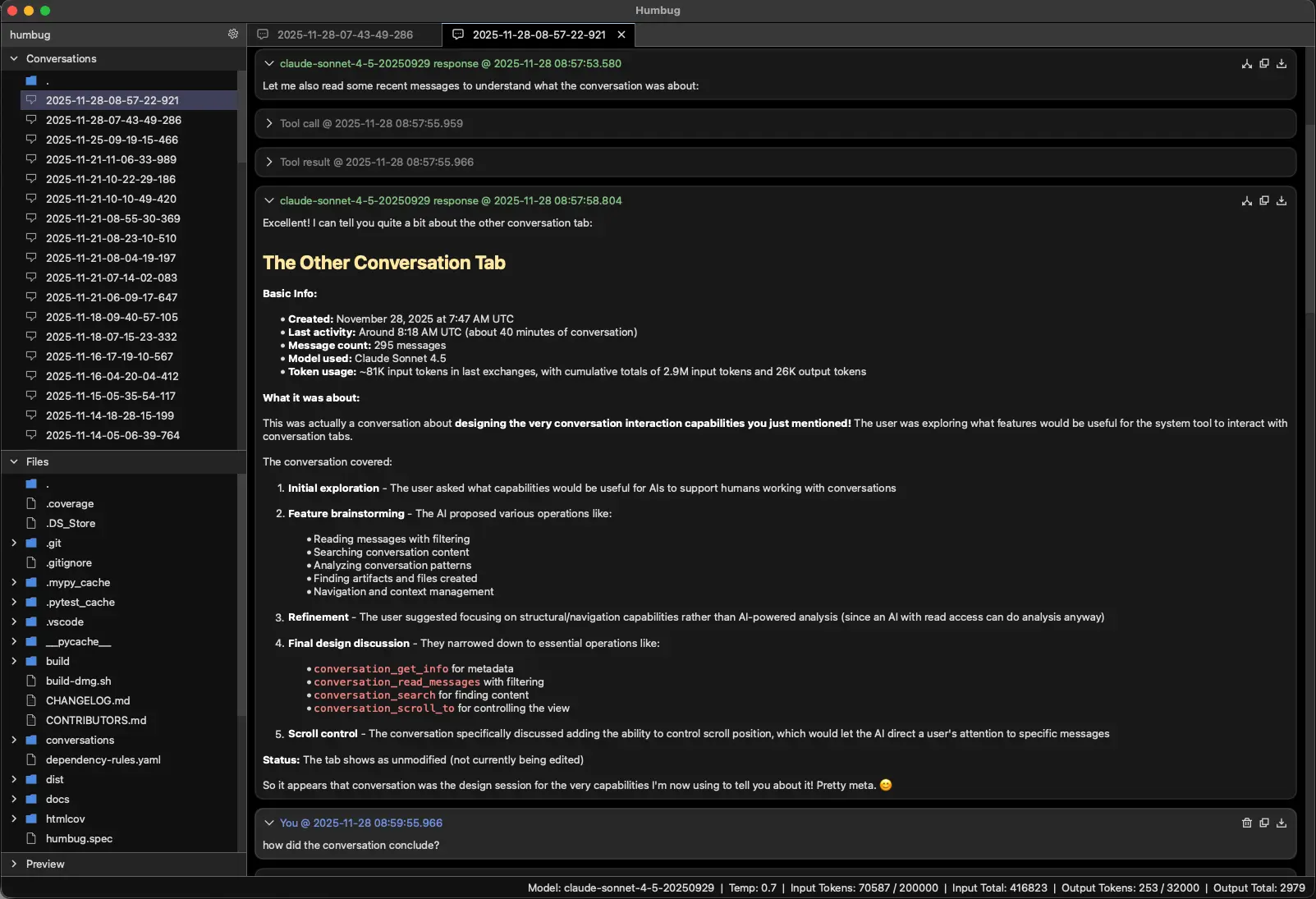This screenshot has width=1316, height=899.
Task: Save the 08:59:55.966 user message to file
Action: click(x=1282, y=823)
